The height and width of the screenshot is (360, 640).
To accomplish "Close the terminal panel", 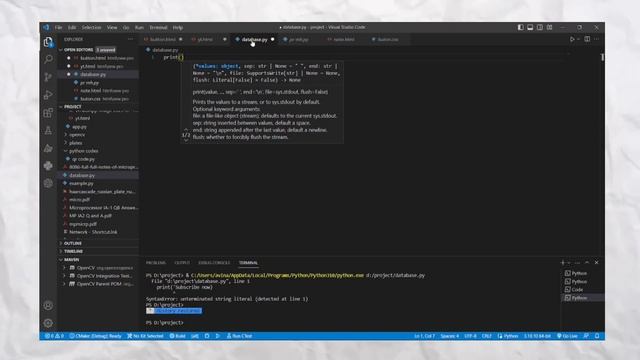I will 596,262.
